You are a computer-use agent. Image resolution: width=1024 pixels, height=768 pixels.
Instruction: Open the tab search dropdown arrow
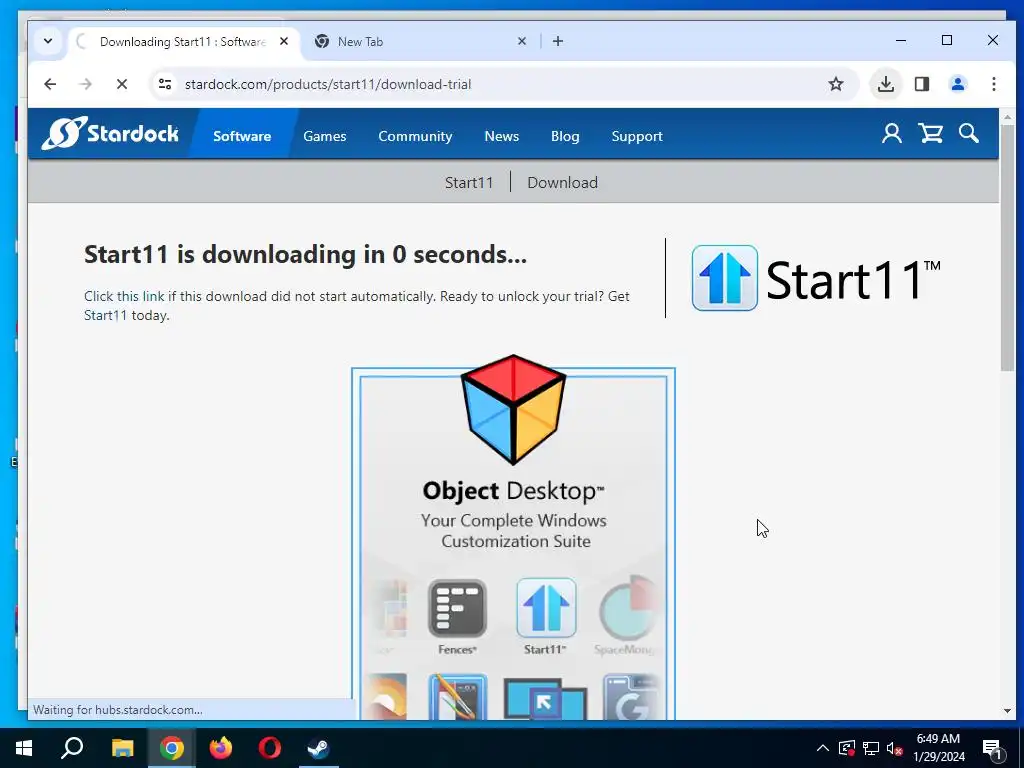[48, 41]
